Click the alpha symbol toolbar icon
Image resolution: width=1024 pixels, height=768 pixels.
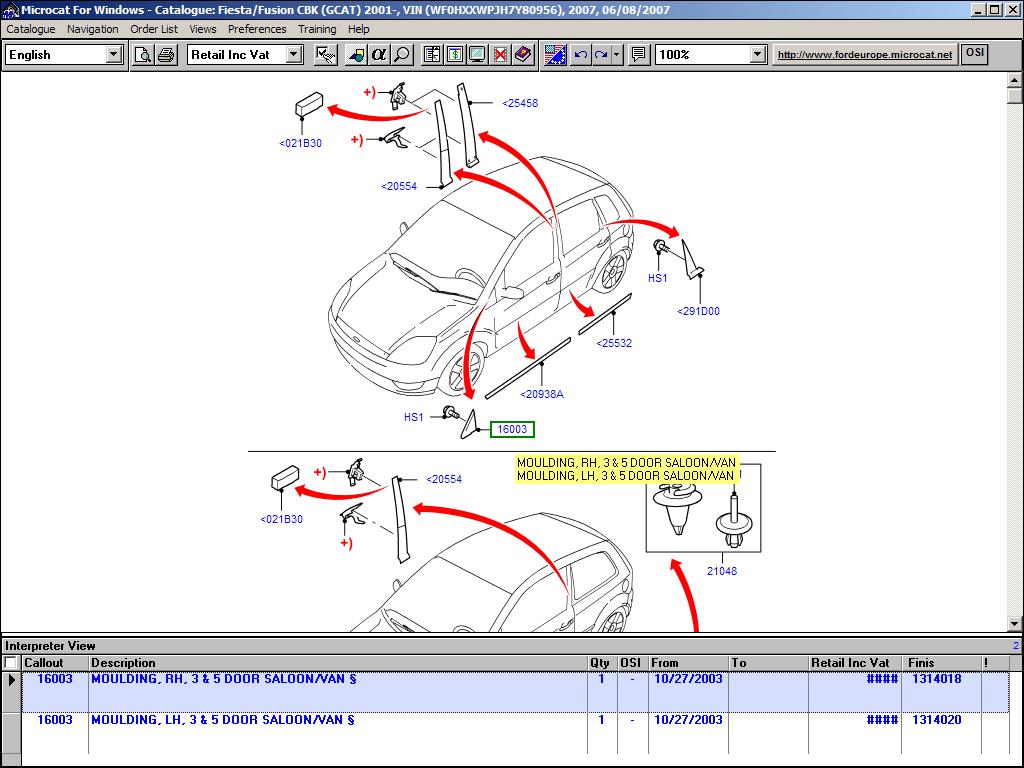tap(379, 55)
